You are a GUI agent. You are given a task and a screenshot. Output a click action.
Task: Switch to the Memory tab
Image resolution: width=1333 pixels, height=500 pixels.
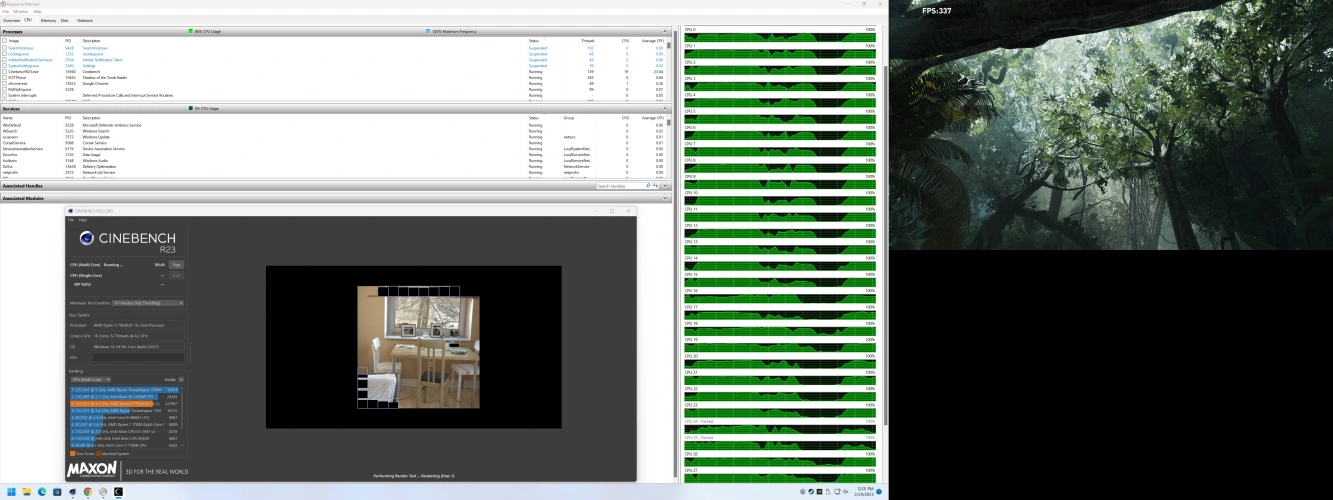coord(48,20)
